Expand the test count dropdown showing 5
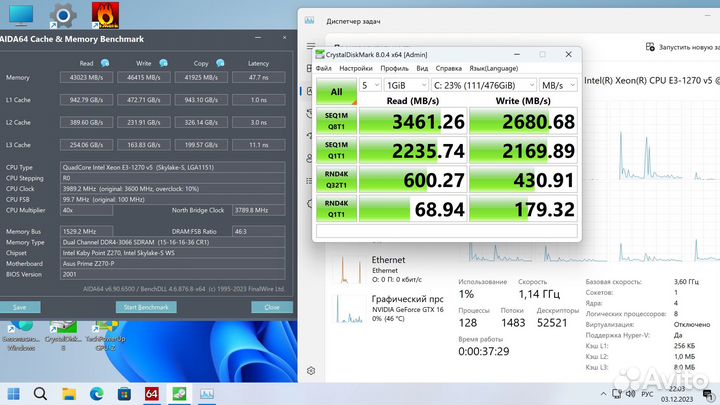The image size is (720, 405). click(370, 85)
